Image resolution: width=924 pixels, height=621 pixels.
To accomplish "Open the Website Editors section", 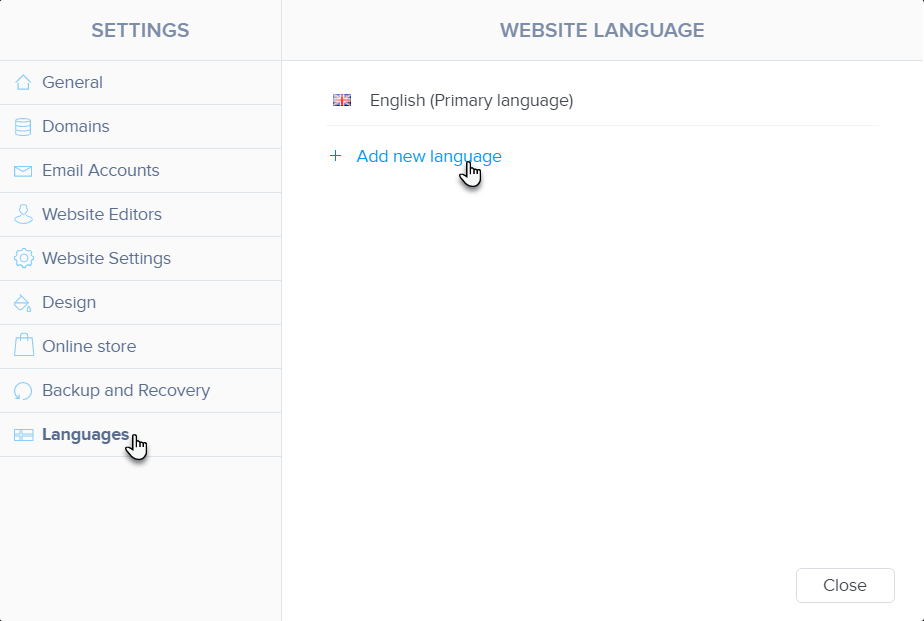I will coord(101,215).
